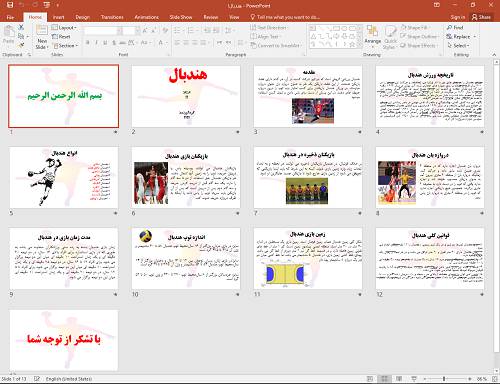Open the View tab
500x384 pixels.
click(234, 17)
